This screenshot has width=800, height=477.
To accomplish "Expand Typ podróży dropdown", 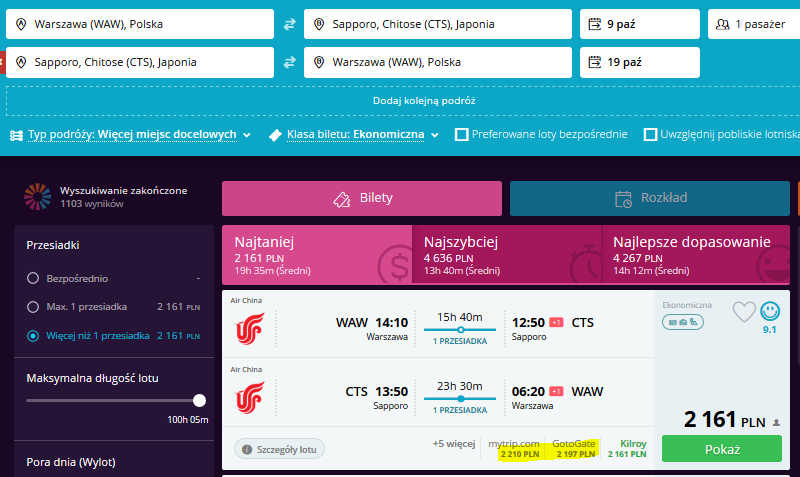I will (131, 135).
